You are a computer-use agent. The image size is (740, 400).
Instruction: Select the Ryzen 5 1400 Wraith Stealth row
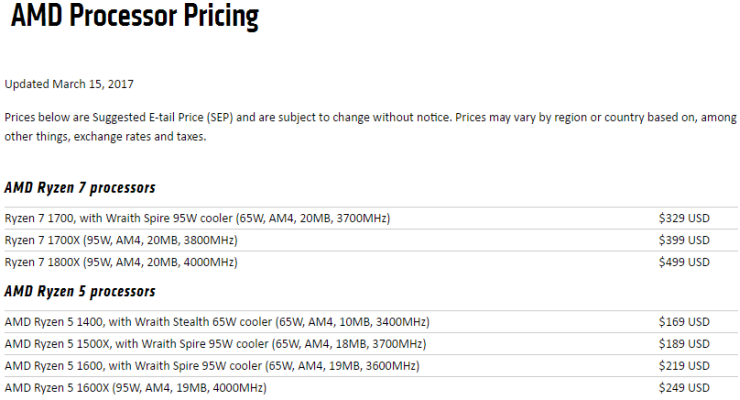tap(371, 322)
